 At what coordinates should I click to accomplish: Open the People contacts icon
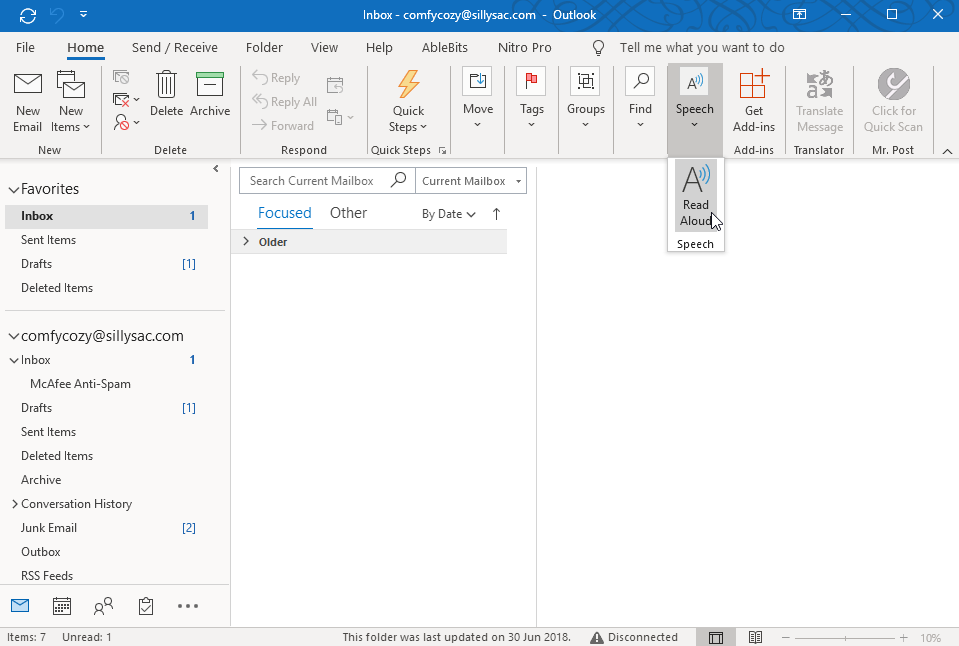pos(103,606)
